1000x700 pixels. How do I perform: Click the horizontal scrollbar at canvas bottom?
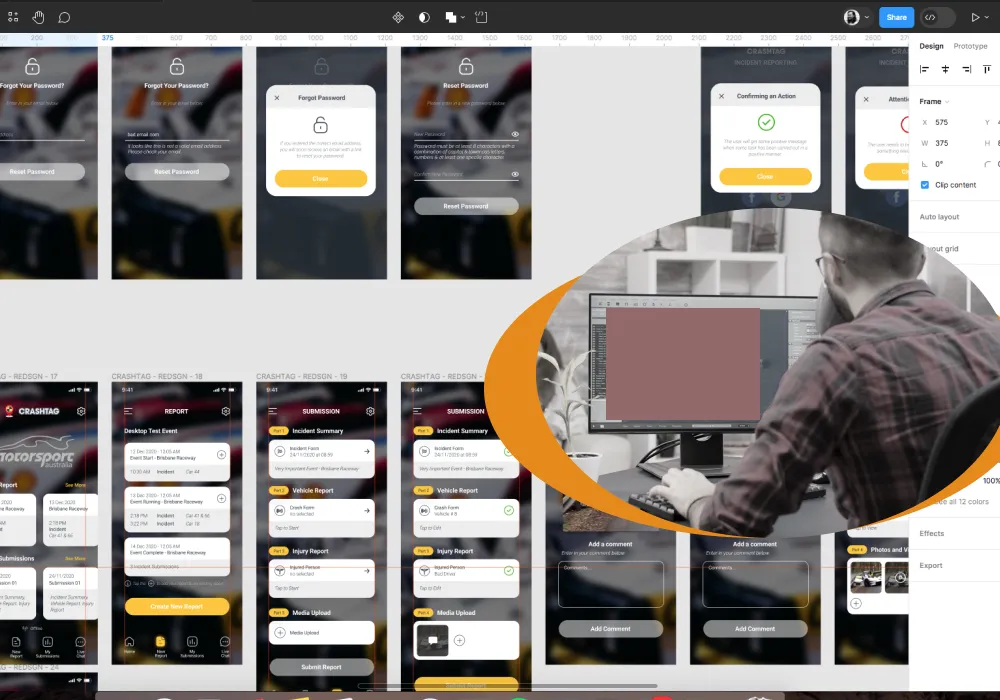point(507,686)
